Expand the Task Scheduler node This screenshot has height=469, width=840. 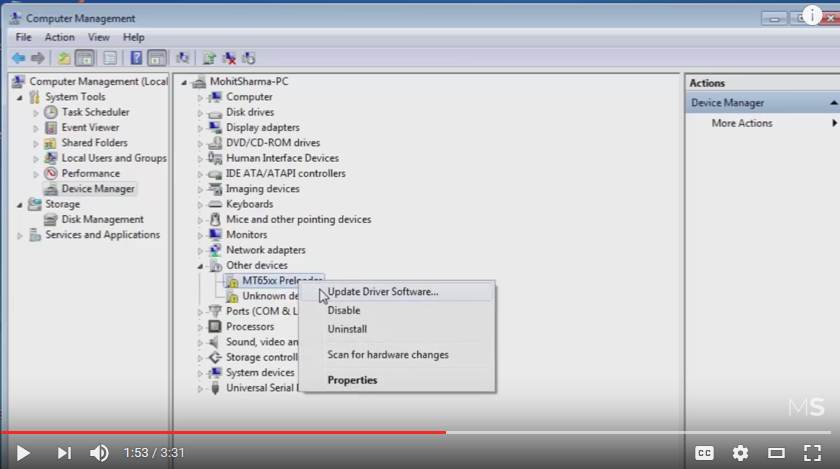pos(36,113)
